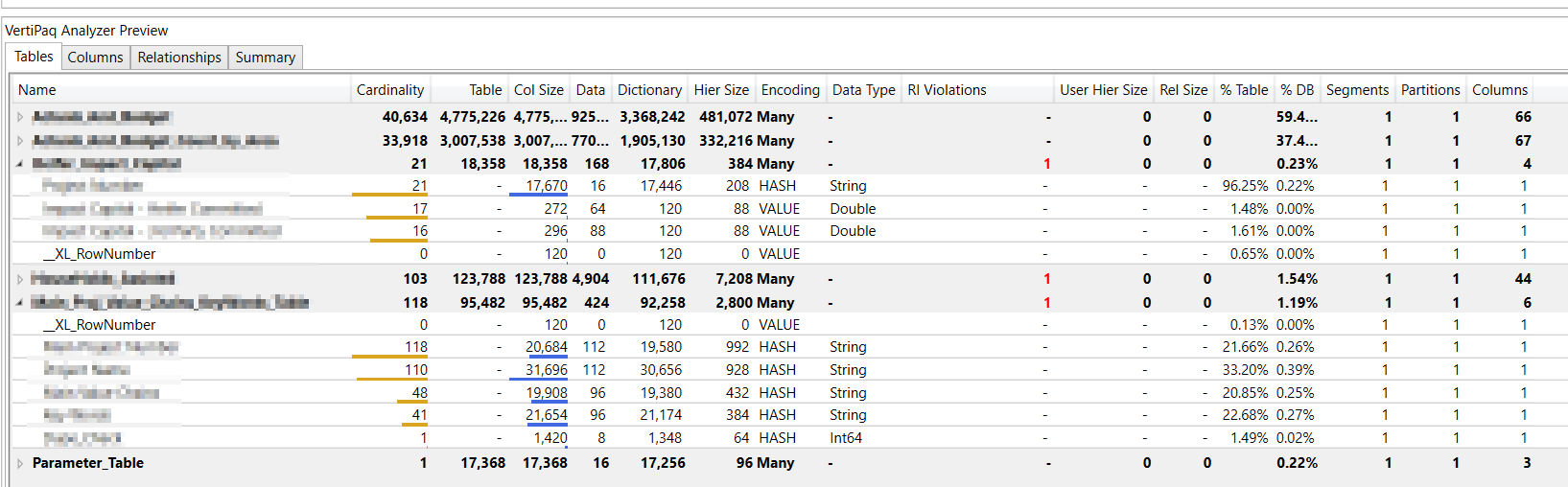
Task: Collapse the table row with table size 18,358
Action: pyautogui.click(x=20, y=164)
